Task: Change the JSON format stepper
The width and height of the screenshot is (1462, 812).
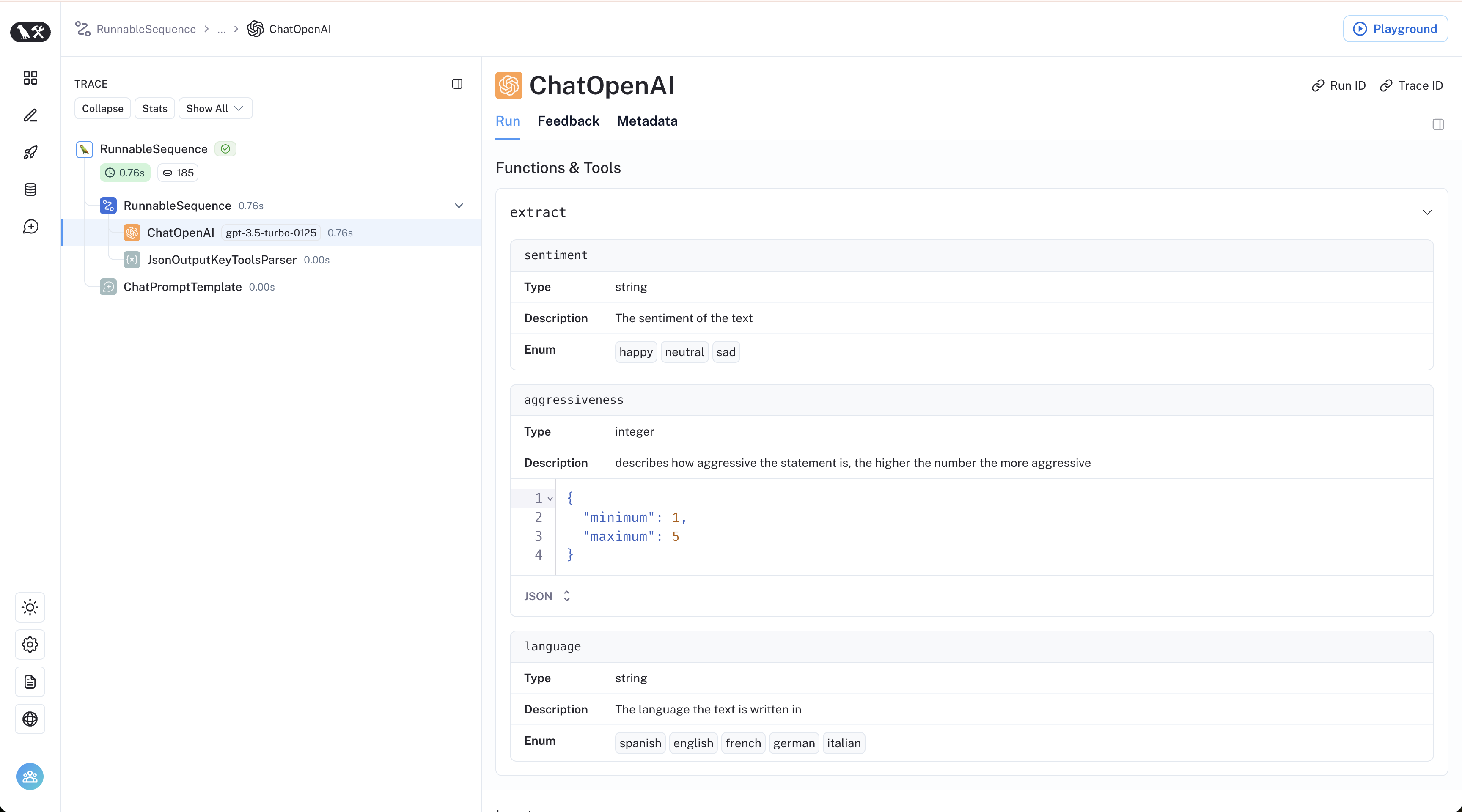Action: point(566,596)
